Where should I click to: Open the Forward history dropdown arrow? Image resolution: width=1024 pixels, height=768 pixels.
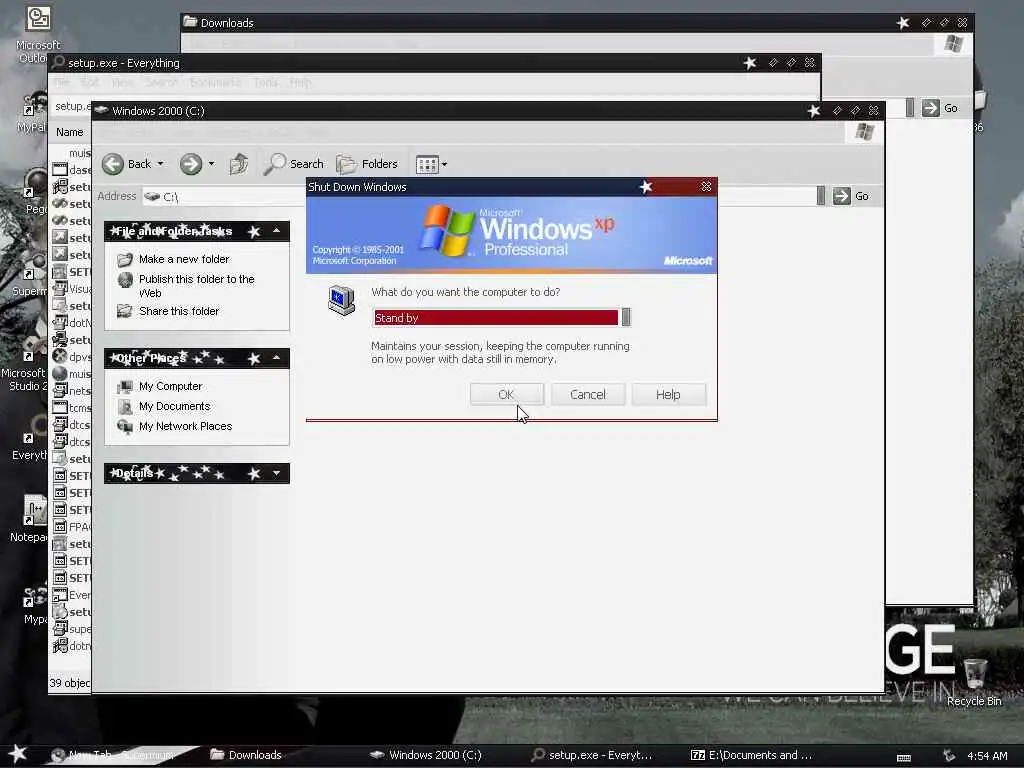212,164
